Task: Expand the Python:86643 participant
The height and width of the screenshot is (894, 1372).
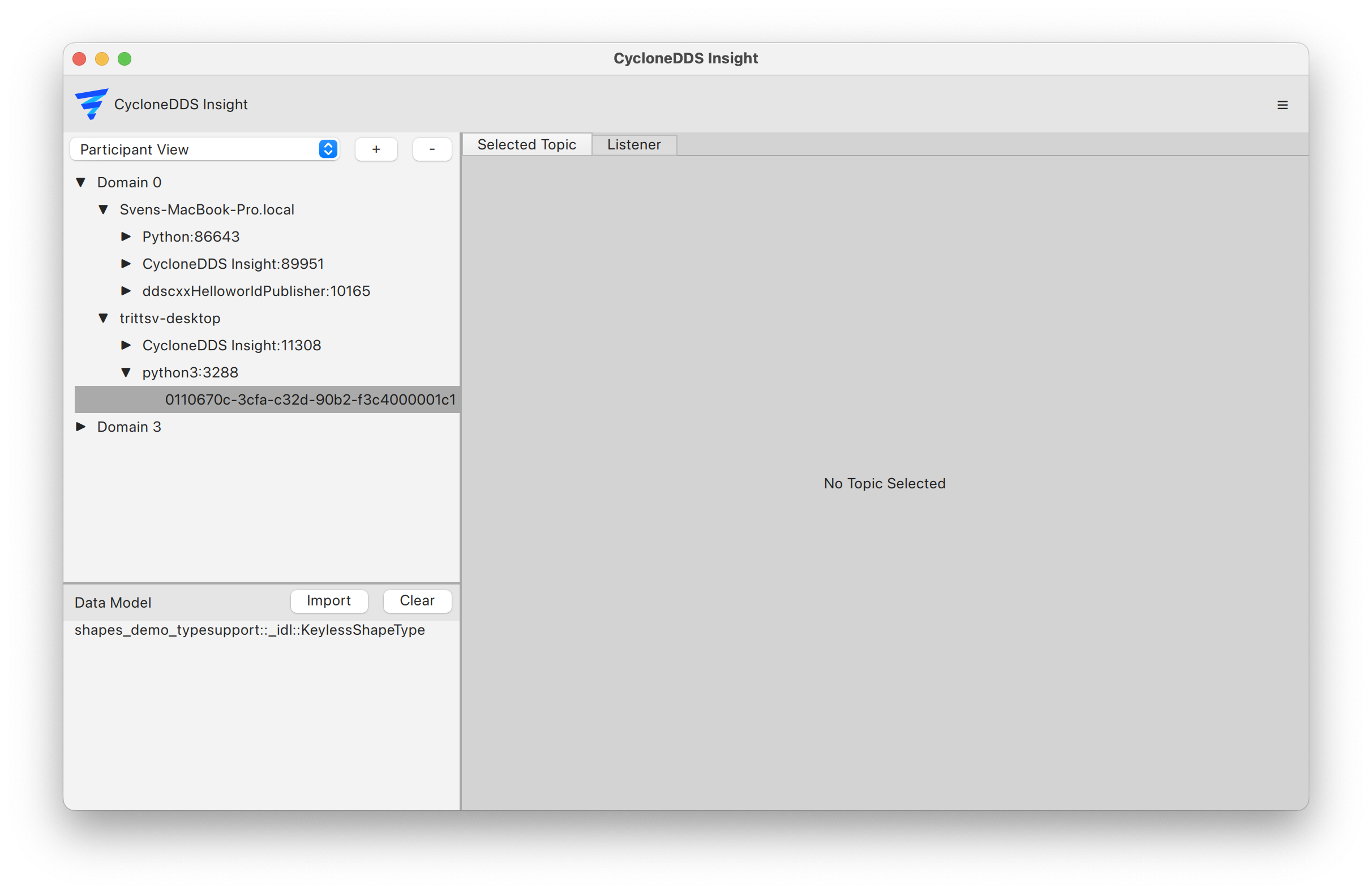Action: 126,237
